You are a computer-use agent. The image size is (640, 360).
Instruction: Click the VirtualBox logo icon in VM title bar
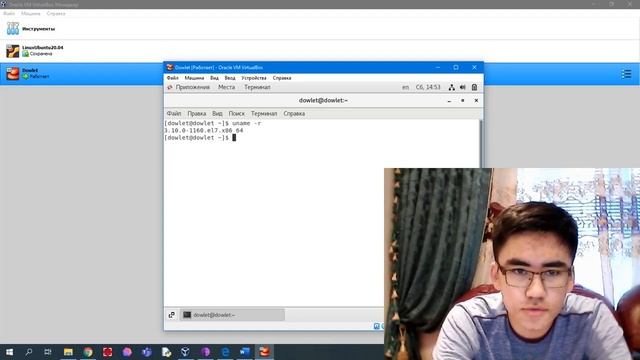pos(170,67)
